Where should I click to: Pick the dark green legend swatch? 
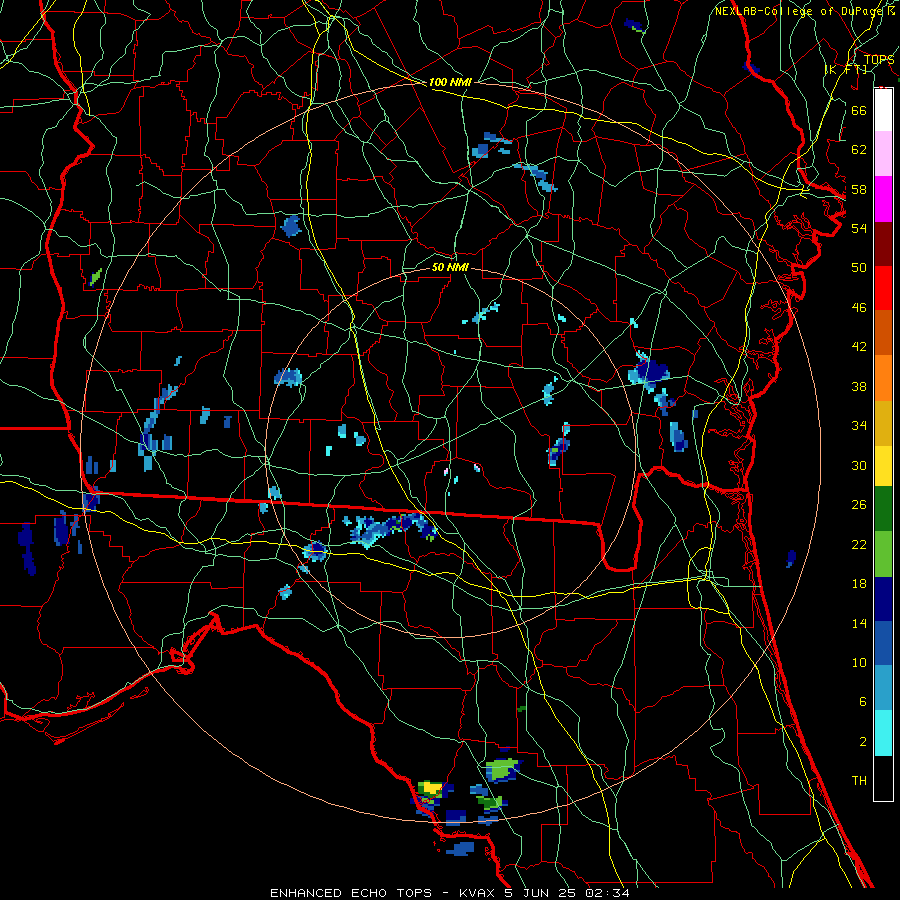coord(883,509)
